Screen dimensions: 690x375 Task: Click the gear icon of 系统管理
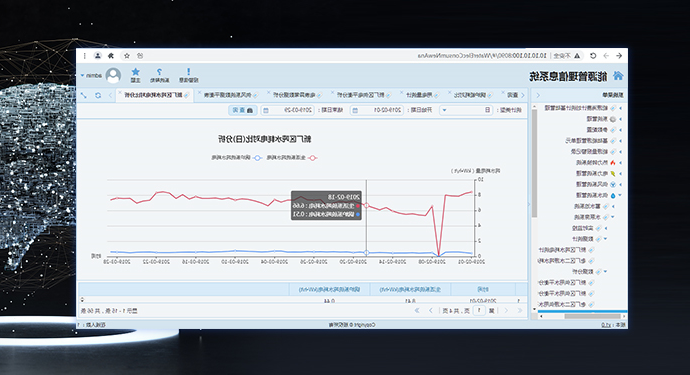613,119
